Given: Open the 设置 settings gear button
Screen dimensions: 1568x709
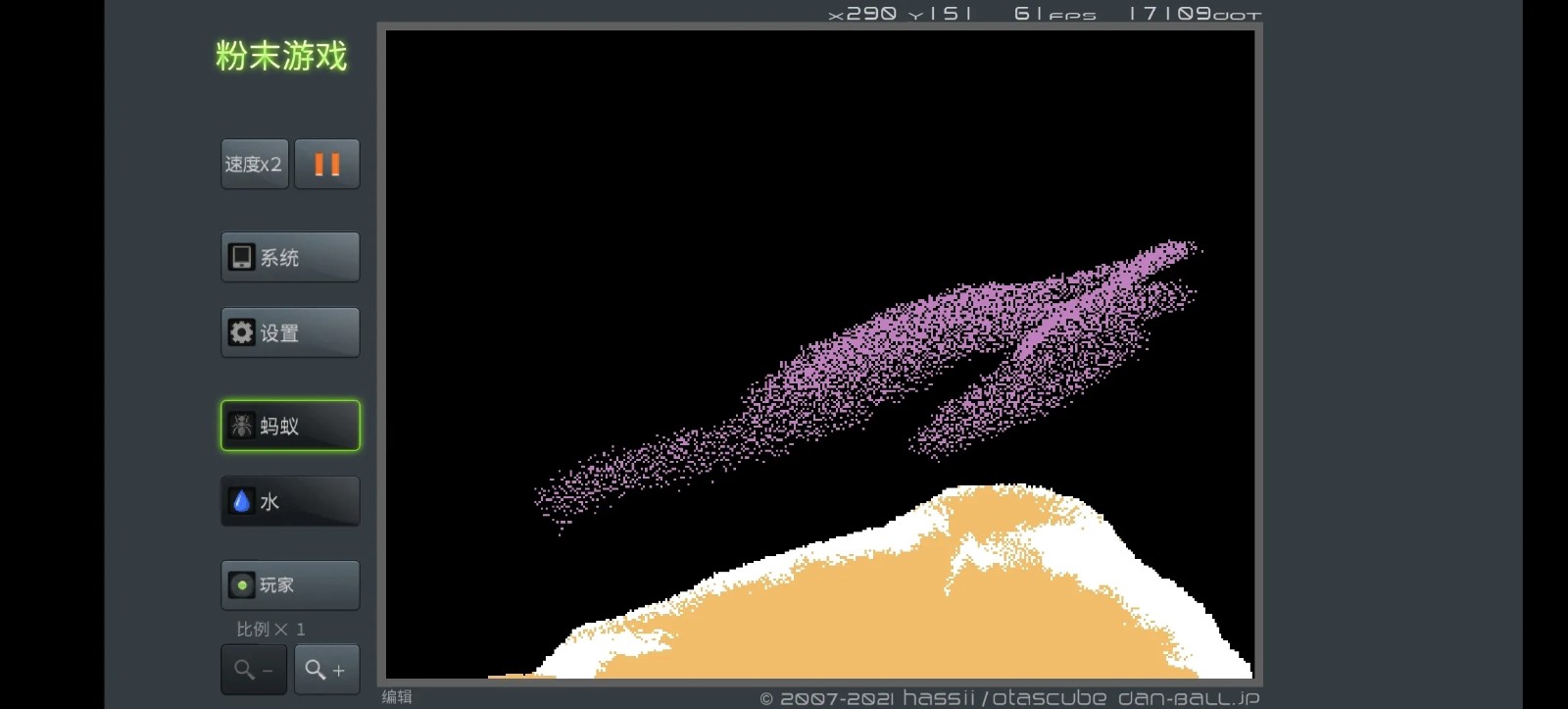Looking at the screenshot, I should pos(290,332).
